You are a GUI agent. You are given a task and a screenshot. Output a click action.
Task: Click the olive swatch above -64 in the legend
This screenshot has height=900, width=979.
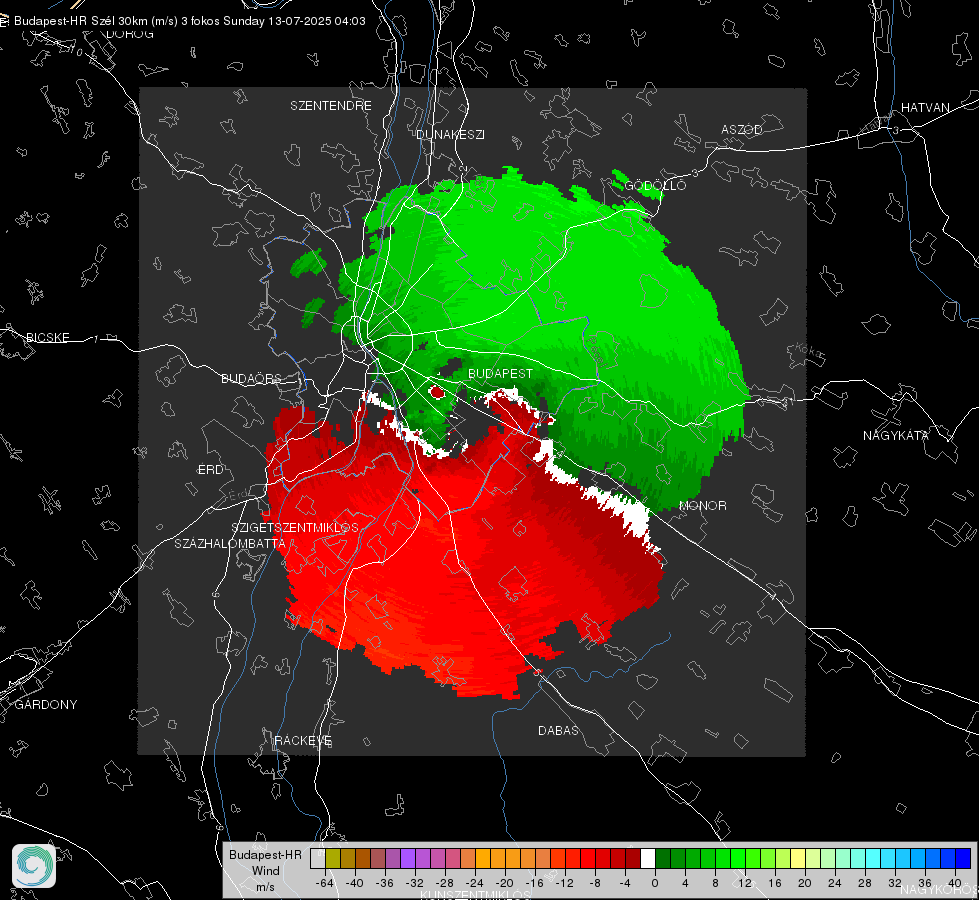coord(333,858)
